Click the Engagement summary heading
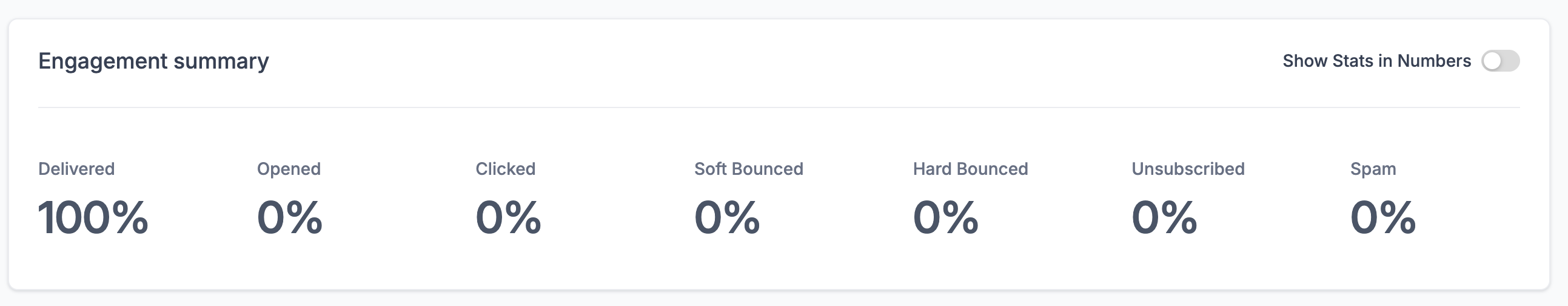The image size is (1568, 306). (x=153, y=61)
